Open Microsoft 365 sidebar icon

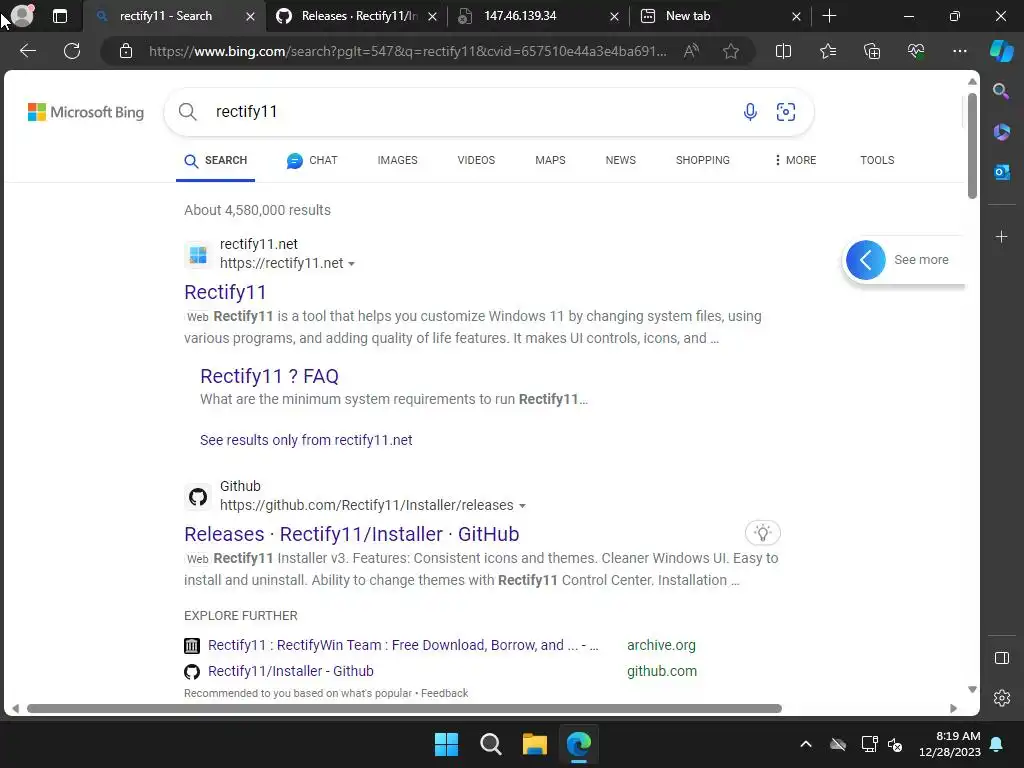1001,132
